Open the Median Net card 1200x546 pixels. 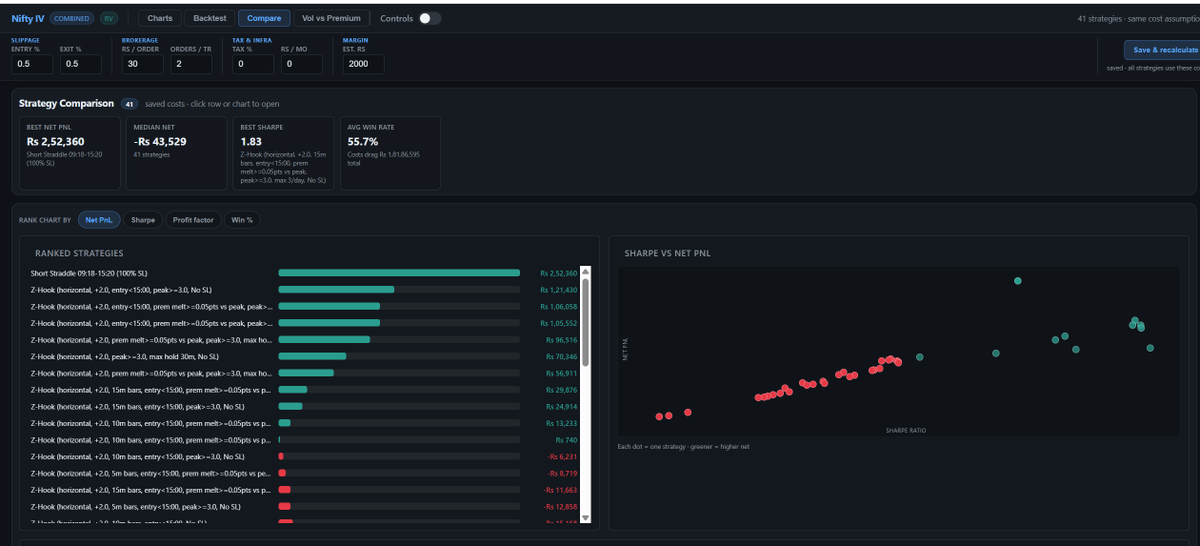pos(177,153)
